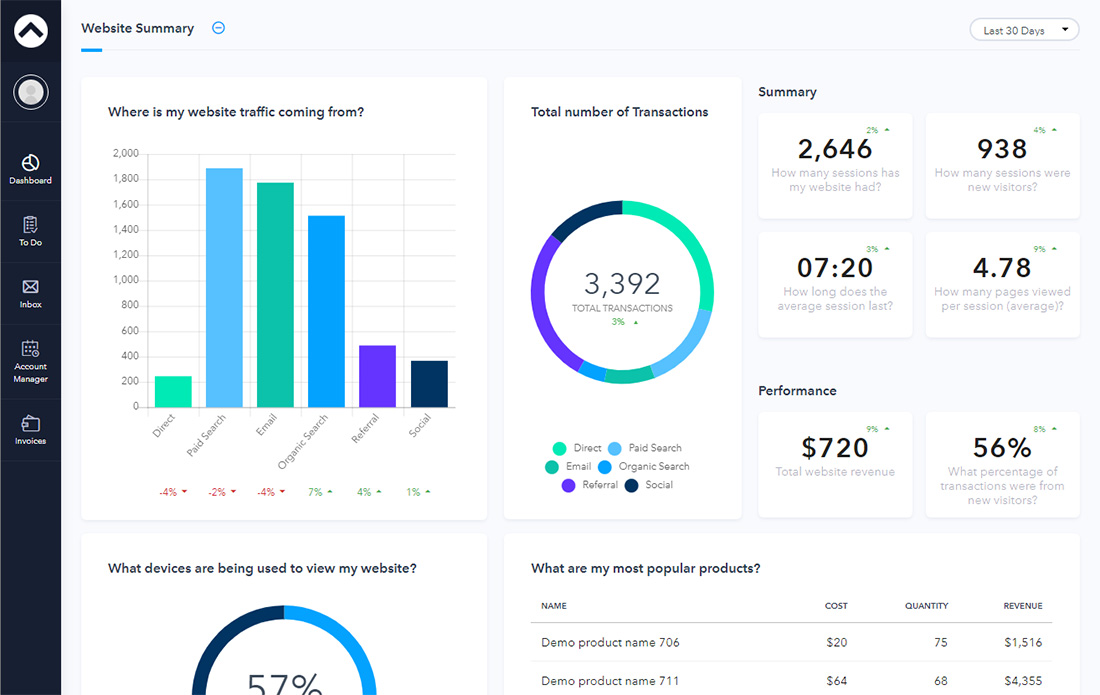Toggle Paid Search legend dot

[615, 449]
